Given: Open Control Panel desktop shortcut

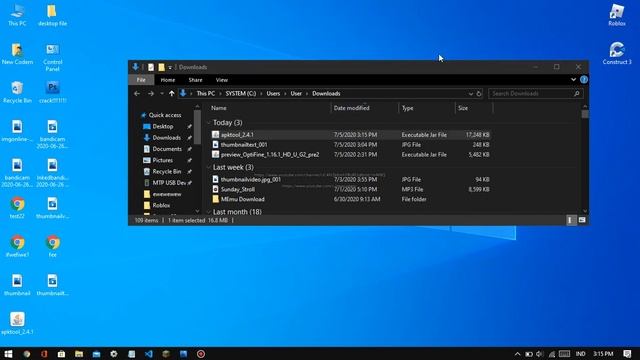Looking at the screenshot, I should click(x=52, y=57).
